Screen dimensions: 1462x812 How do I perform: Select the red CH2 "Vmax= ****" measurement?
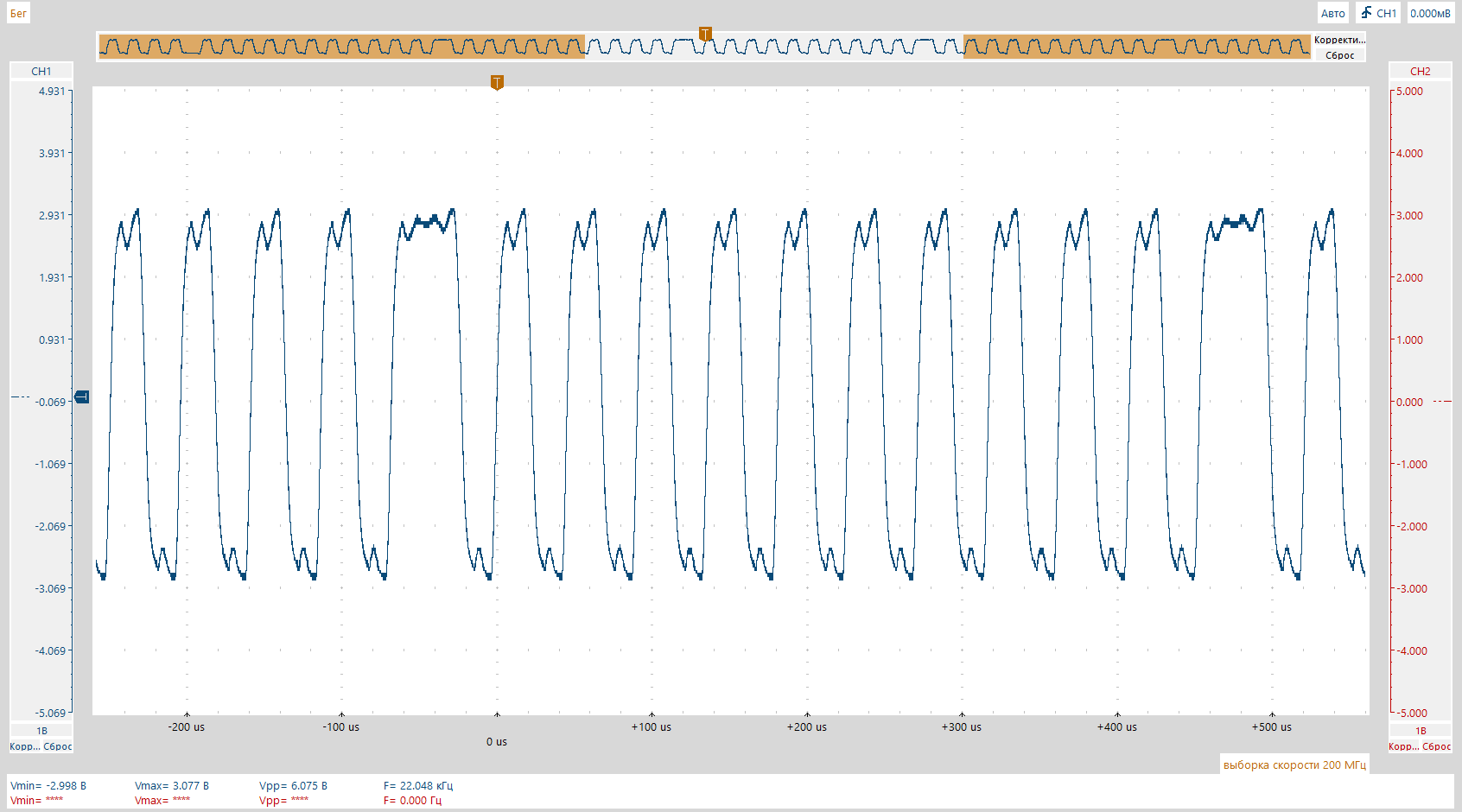[162, 800]
